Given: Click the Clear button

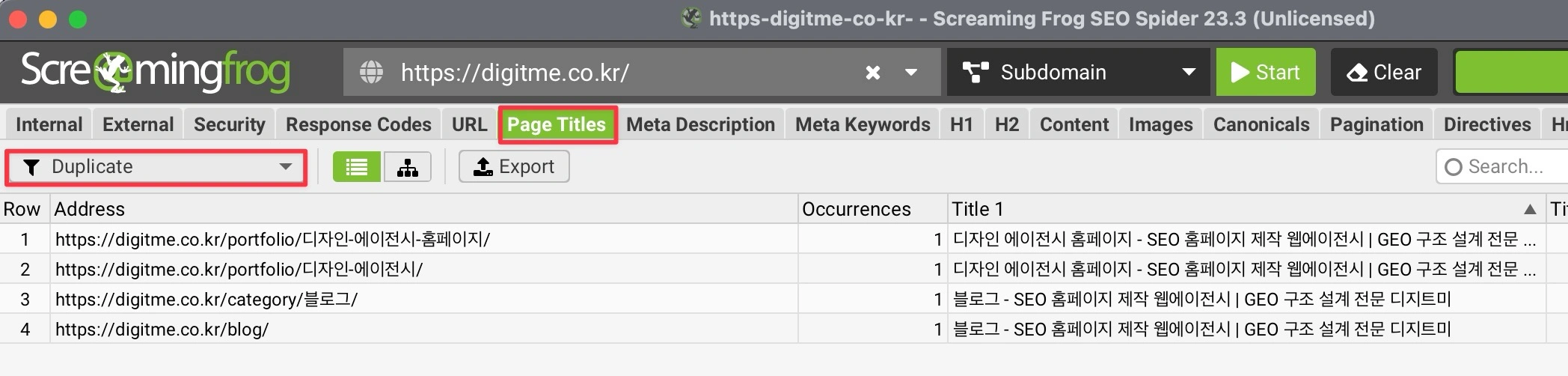Looking at the screenshot, I should tap(1384, 72).
